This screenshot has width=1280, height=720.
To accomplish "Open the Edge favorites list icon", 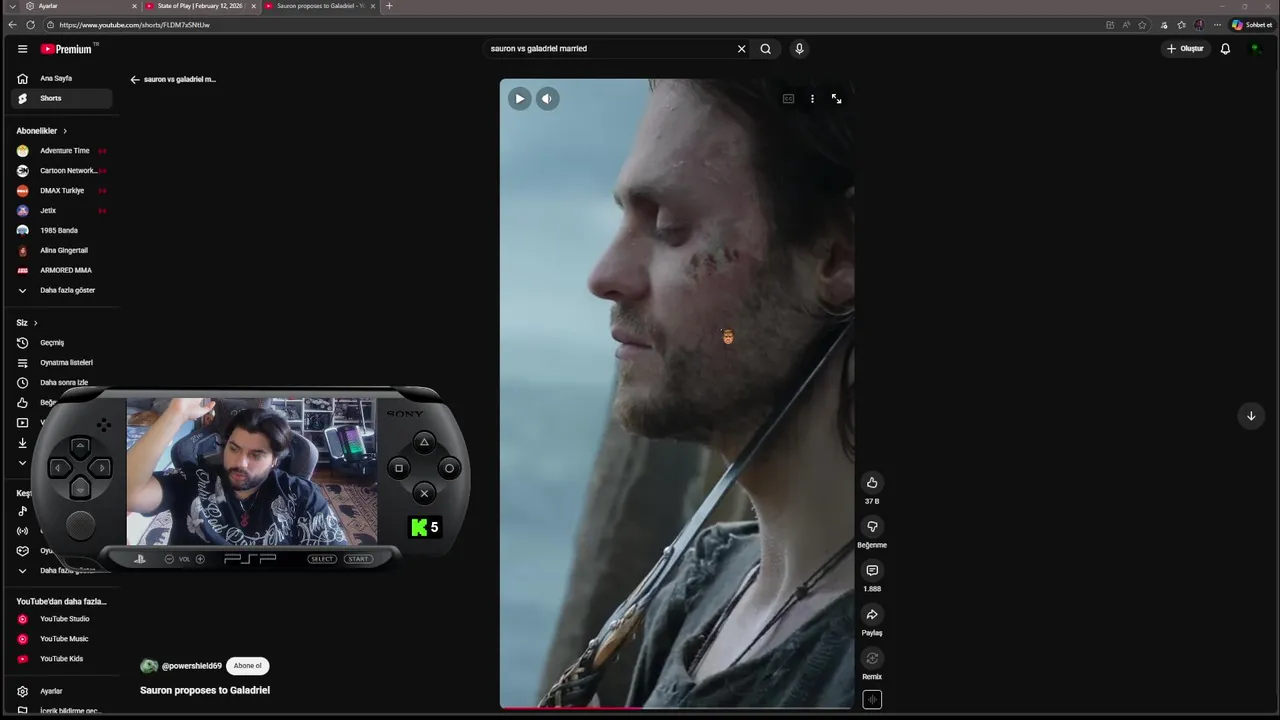I will coord(1181,25).
